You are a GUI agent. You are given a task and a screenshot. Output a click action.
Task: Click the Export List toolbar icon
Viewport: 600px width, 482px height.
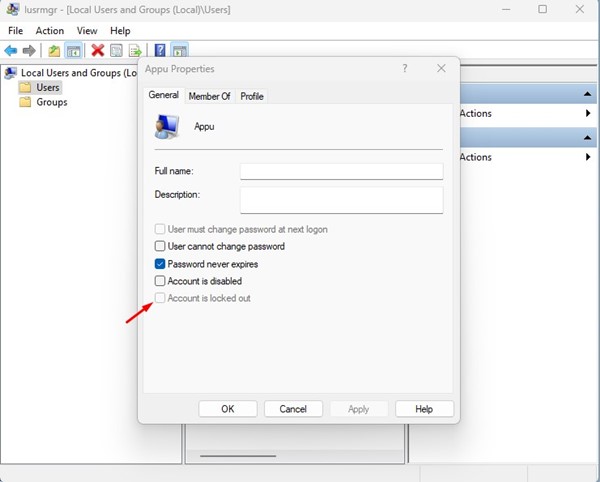tap(135, 50)
